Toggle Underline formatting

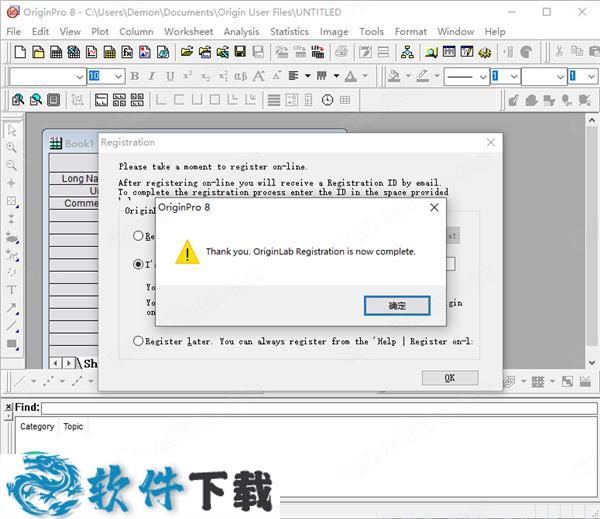pyautogui.click(x=170, y=76)
